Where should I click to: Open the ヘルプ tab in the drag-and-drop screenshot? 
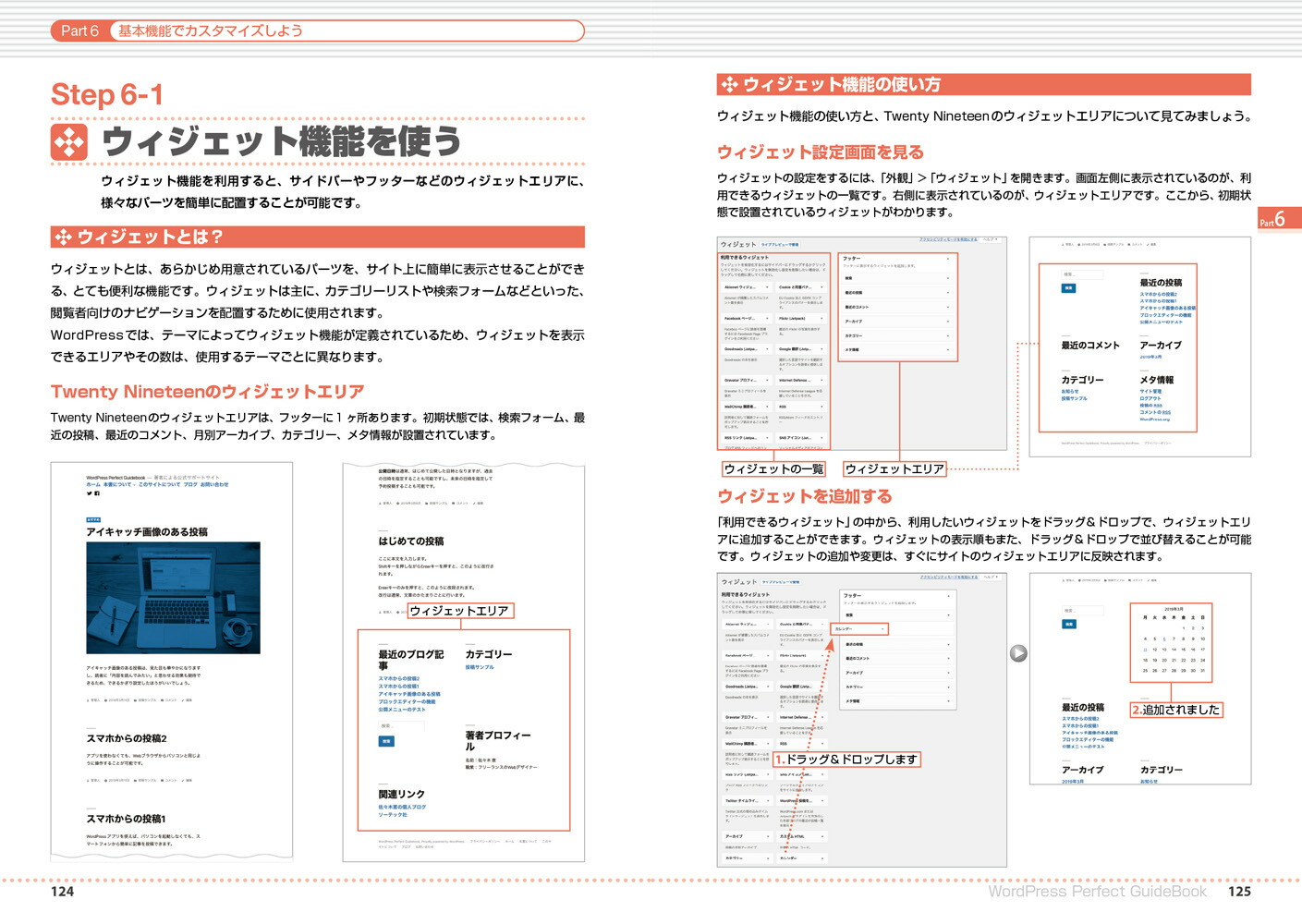coord(990,577)
